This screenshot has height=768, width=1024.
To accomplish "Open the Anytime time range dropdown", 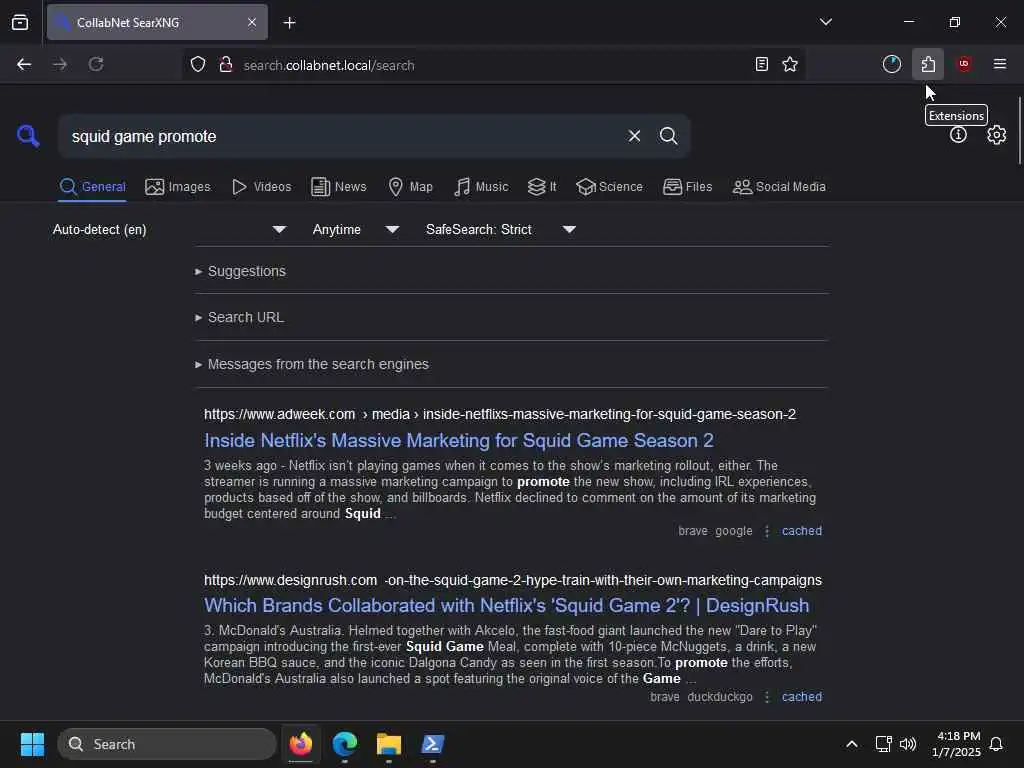I will (356, 230).
